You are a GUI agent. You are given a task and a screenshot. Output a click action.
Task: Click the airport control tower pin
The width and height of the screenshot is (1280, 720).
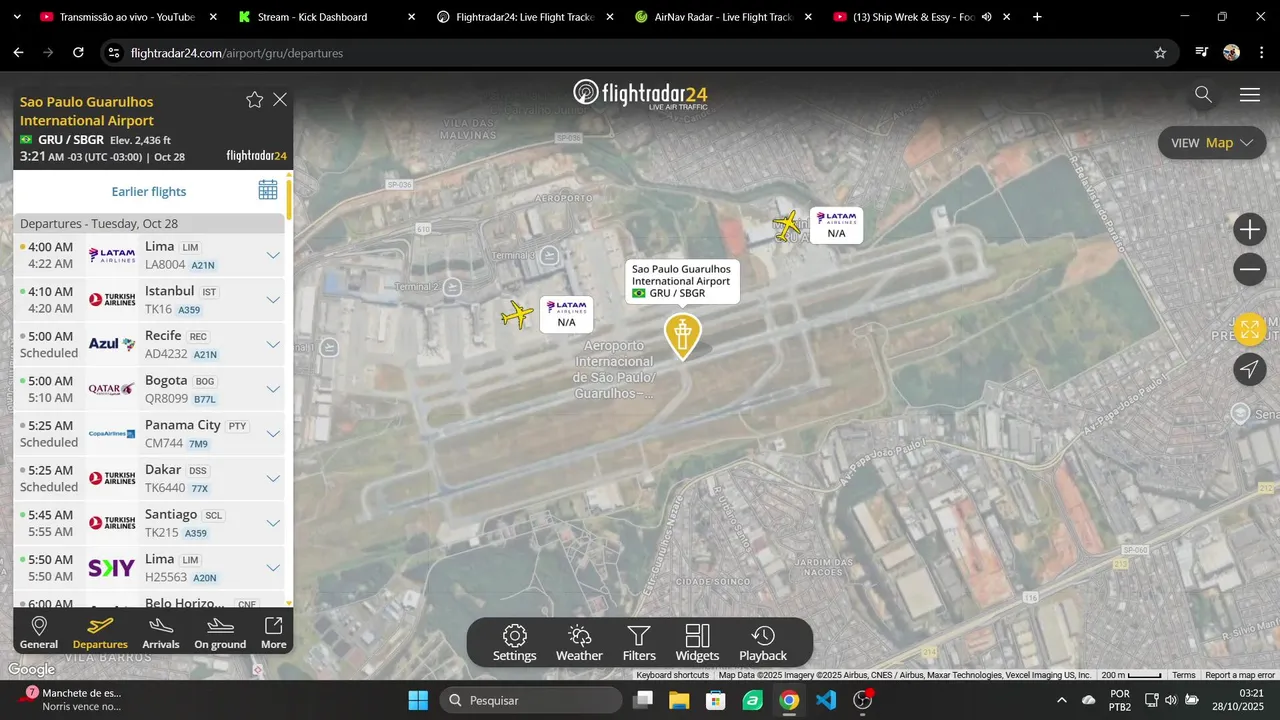click(x=683, y=336)
